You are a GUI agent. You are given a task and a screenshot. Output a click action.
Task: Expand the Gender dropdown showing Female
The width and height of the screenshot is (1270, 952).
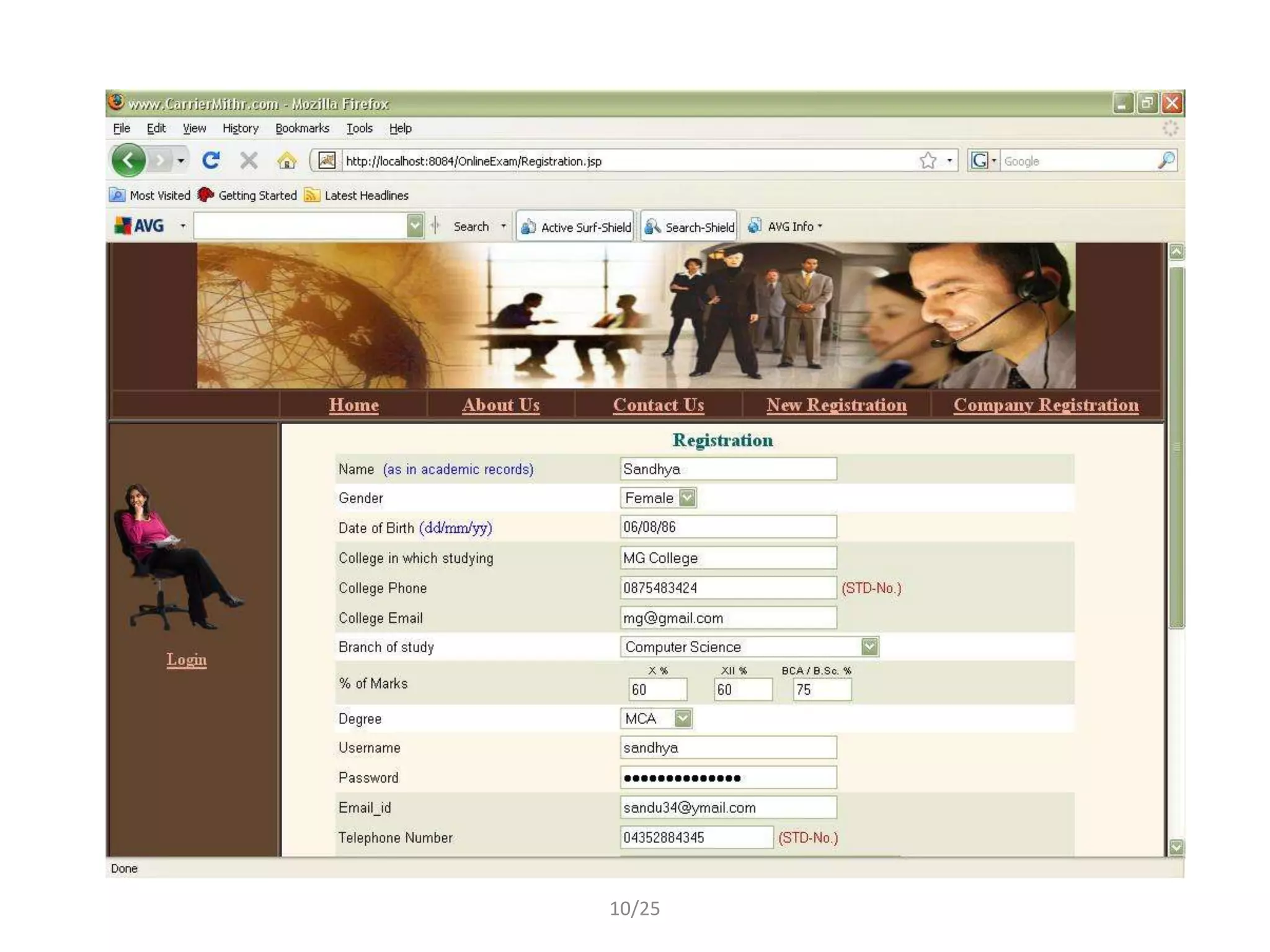point(687,498)
